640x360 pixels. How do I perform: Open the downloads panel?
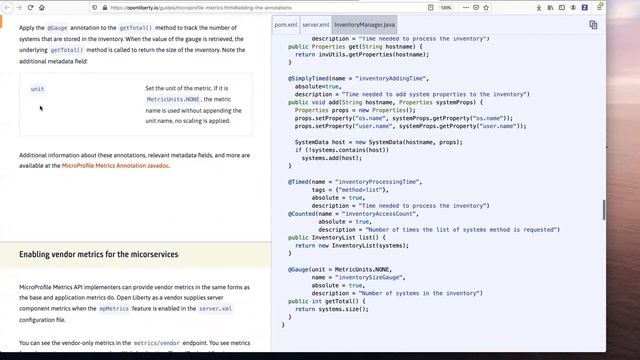[539, 7]
